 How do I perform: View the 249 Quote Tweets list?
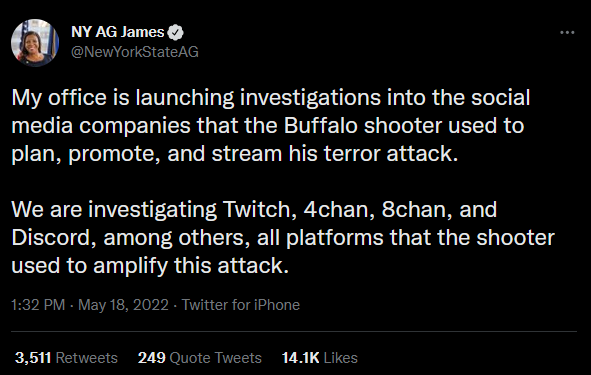(200, 358)
